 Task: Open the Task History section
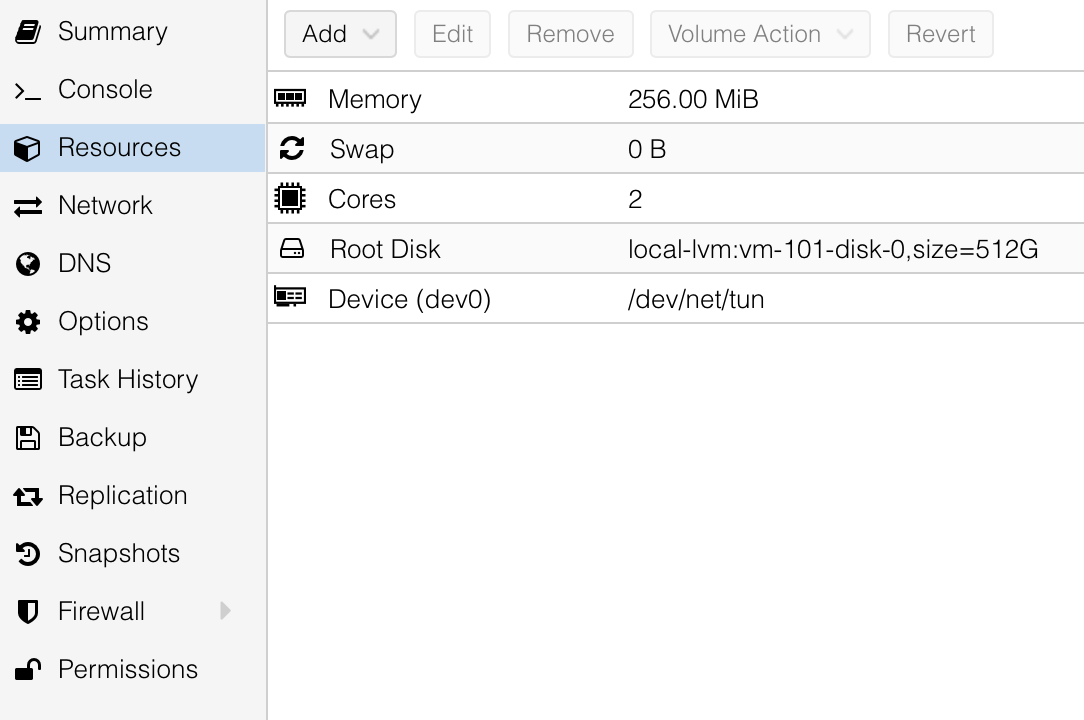tap(127, 380)
